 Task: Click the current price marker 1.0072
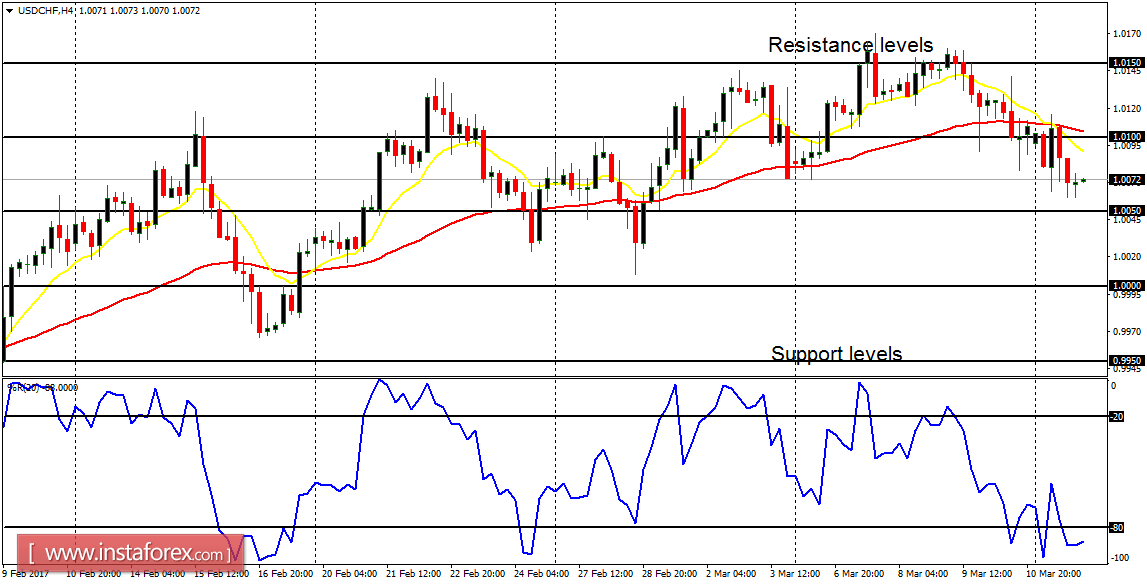pyautogui.click(x=1120, y=180)
